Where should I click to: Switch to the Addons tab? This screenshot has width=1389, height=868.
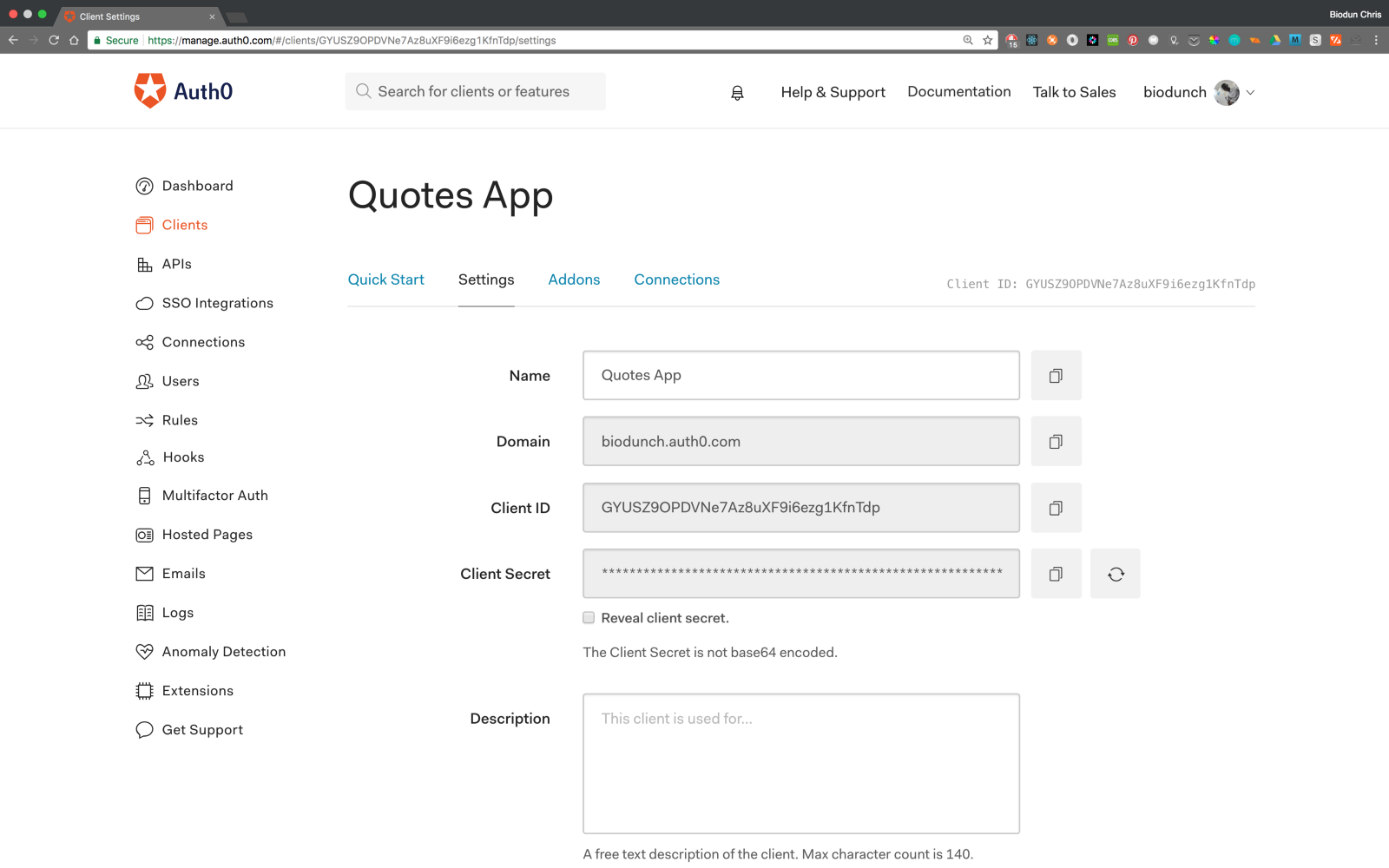[574, 279]
